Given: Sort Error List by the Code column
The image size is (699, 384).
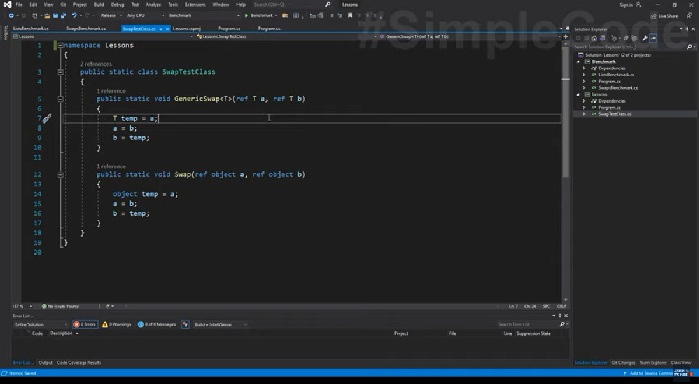Looking at the screenshot, I should coord(37,334).
